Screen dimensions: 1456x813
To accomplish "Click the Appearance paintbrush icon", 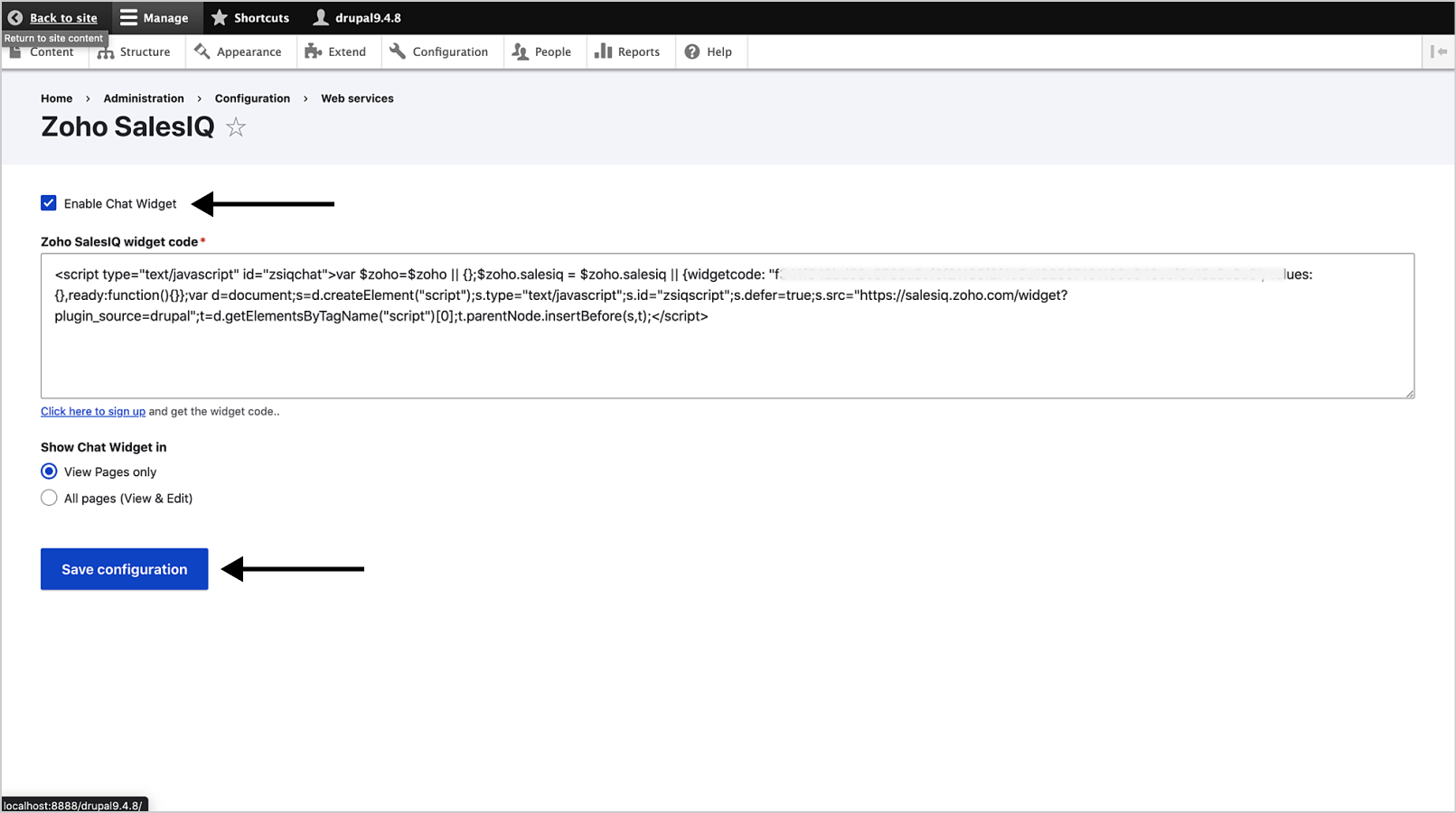I will pyautogui.click(x=202, y=51).
